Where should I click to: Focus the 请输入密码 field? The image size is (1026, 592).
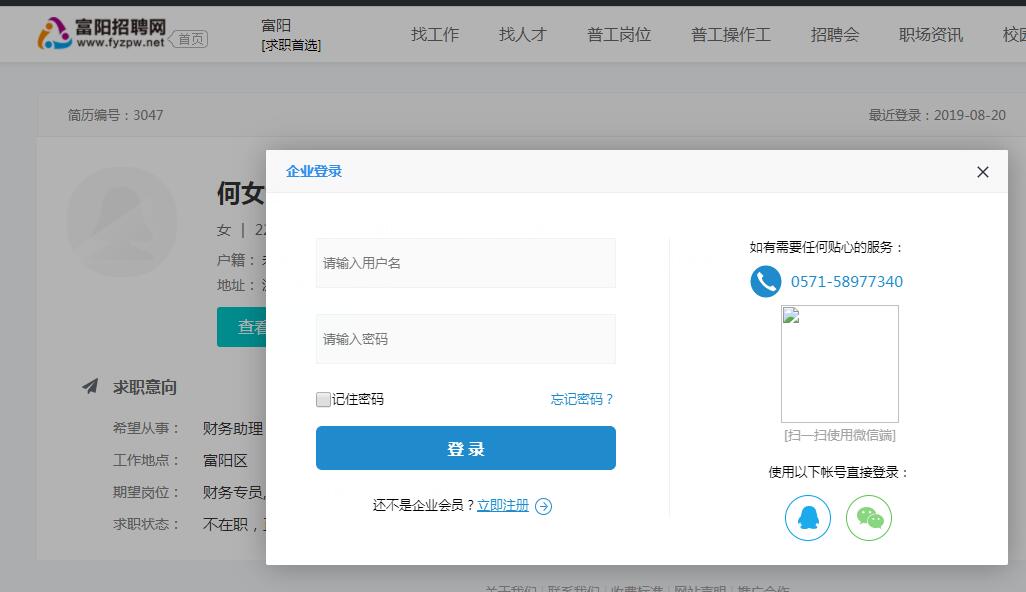pos(465,339)
